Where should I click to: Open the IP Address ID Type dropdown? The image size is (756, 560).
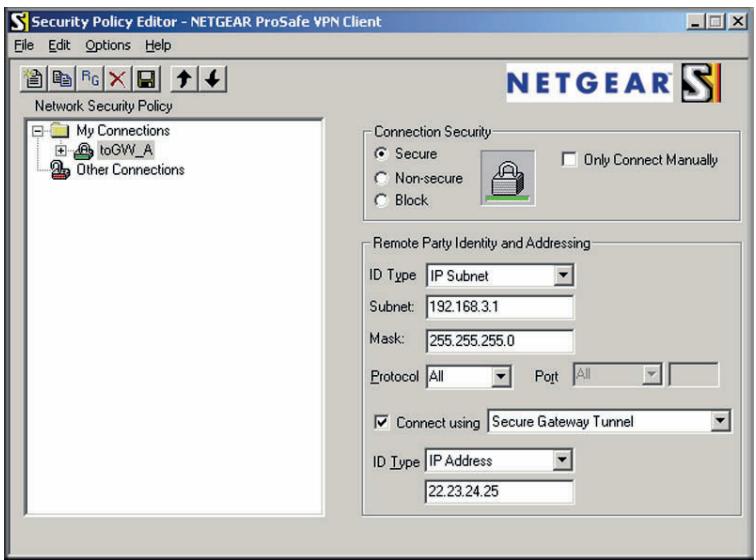pos(562,460)
